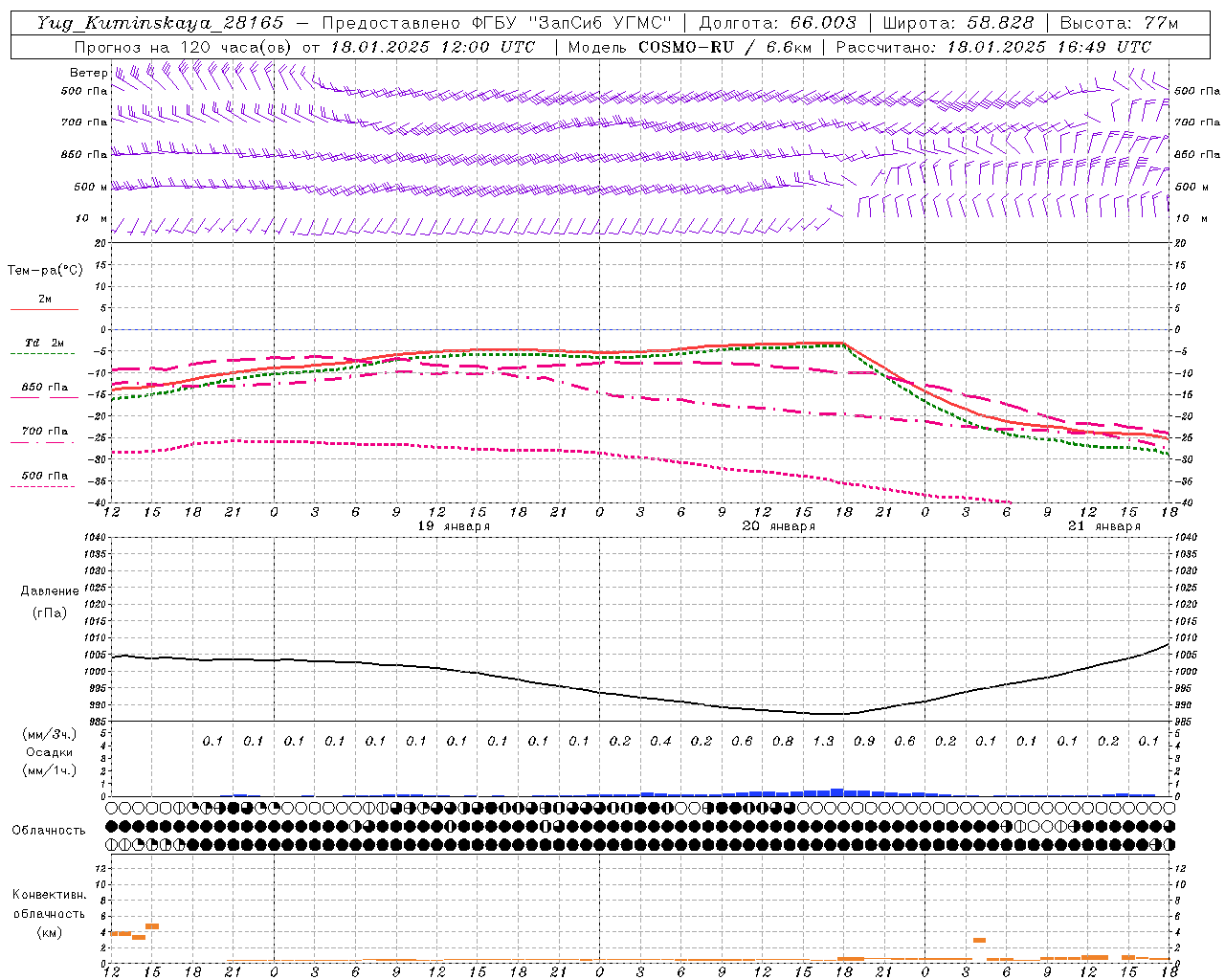The width and height of the screenshot is (1225, 980).
Task: Click the precipitation value 0.9
Action: pos(864,741)
